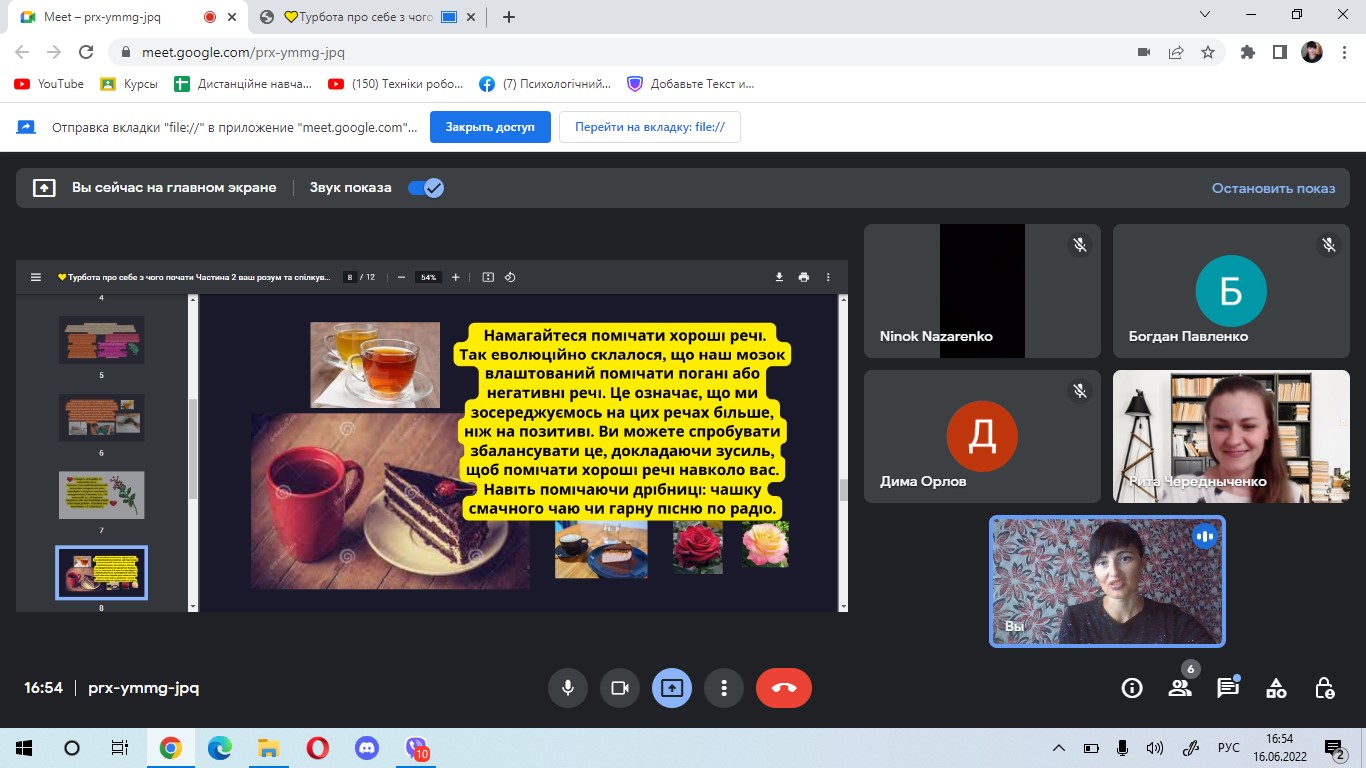
Task: Open Discord from taskbar
Action: 366,748
